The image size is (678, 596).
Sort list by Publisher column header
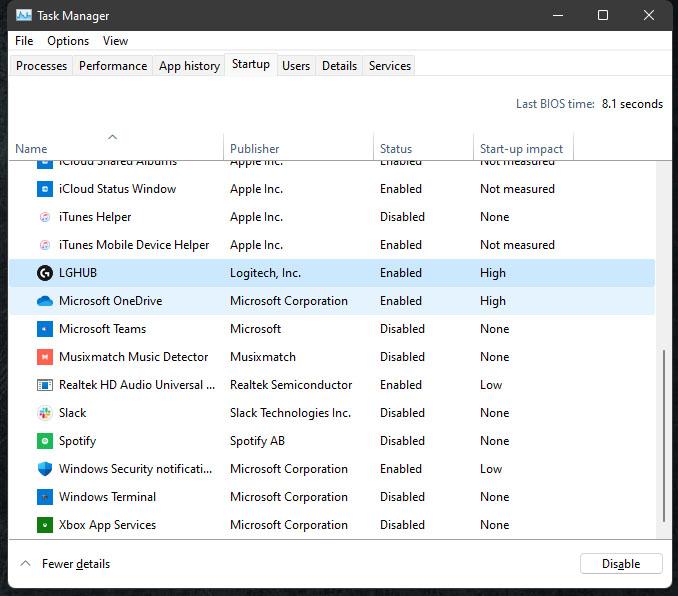coord(298,146)
